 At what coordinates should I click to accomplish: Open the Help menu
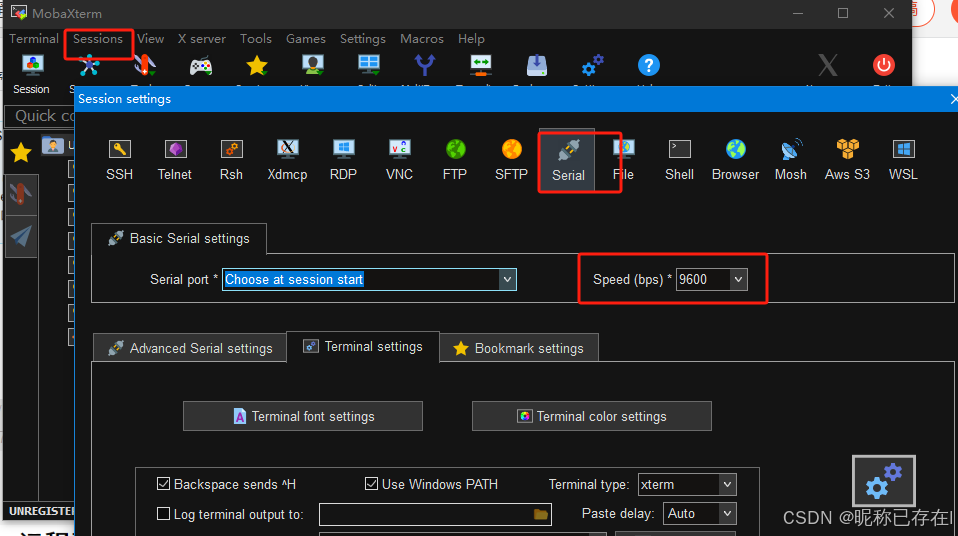471,39
